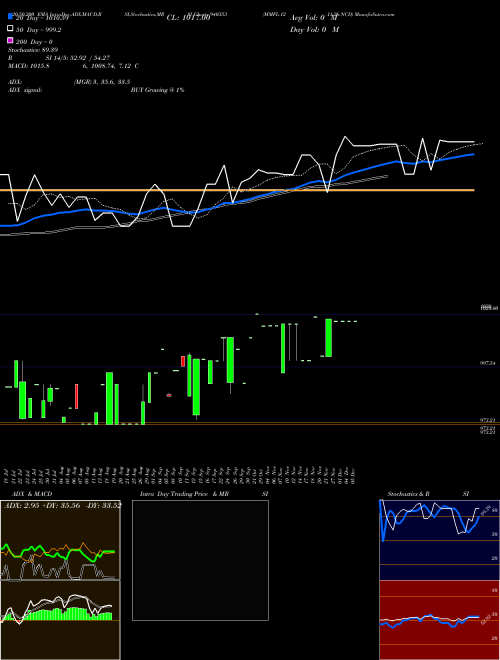
Task: Click the 'ADX signal:' label
Action: pos(25,90)
